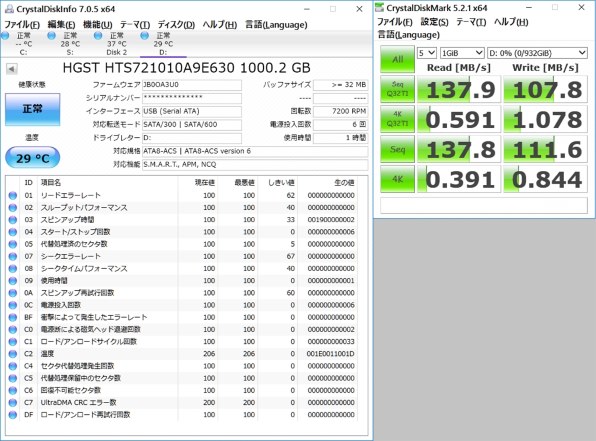
Task: Click the S.M.A.R.T., APM, NCQ features field
Action: tap(255, 165)
